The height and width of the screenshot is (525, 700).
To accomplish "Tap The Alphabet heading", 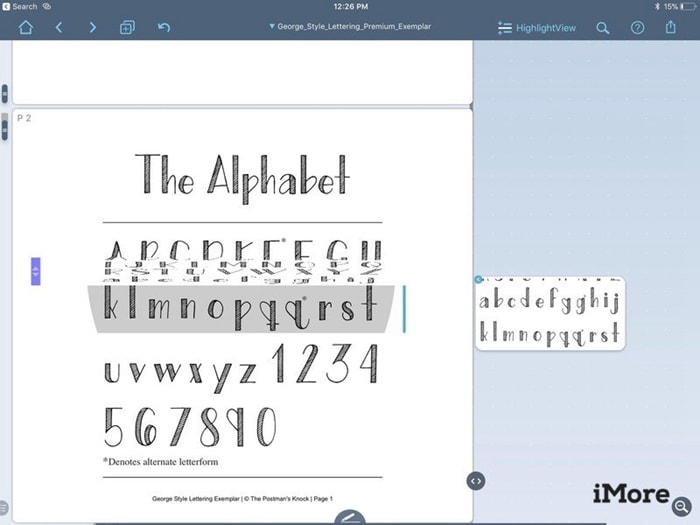I will pyautogui.click(x=242, y=177).
